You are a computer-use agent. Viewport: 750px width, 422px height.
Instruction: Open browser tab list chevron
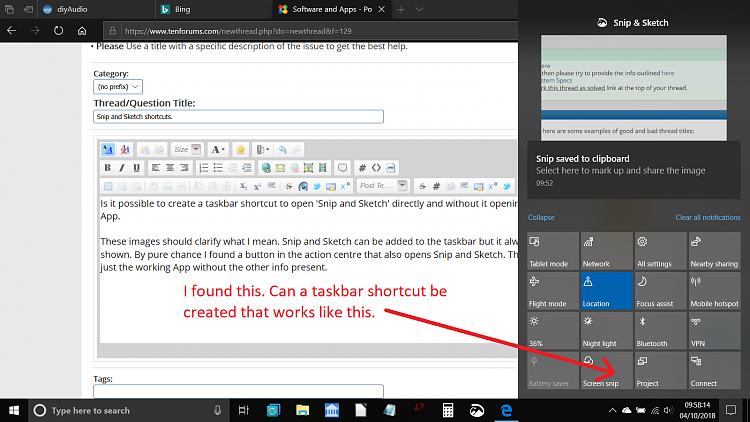[x=419, y=9]
